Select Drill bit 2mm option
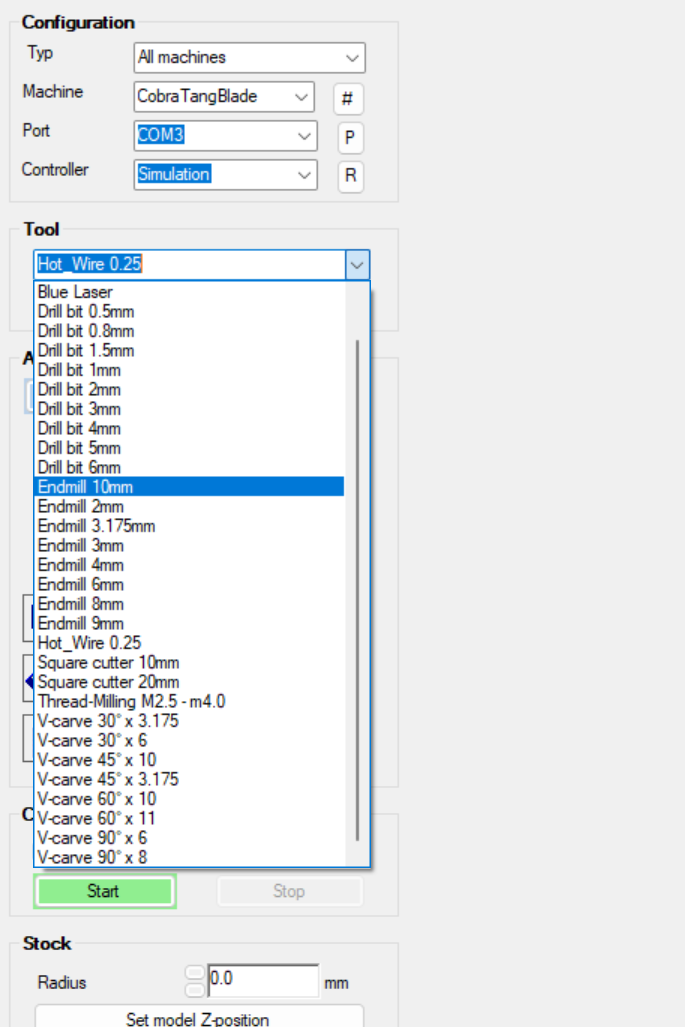Screen dimensions: 685x1027 pyautogui.click(x=189, y=390)
